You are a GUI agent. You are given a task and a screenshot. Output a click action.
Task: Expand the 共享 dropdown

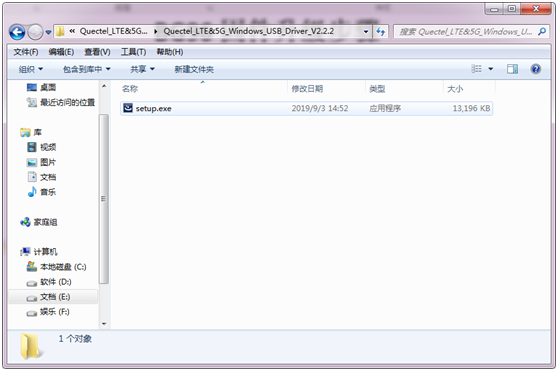click(142, 69)
